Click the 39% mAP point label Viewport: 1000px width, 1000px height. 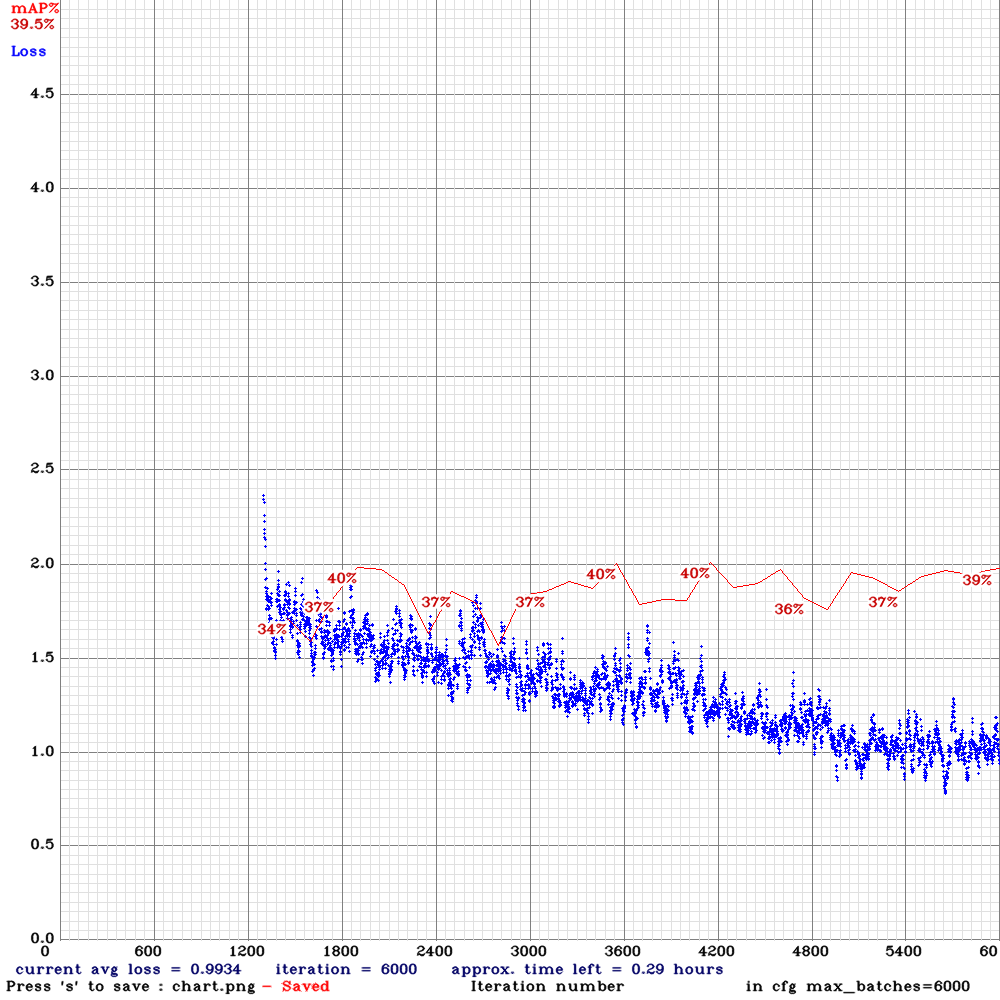tap(977, 580)
